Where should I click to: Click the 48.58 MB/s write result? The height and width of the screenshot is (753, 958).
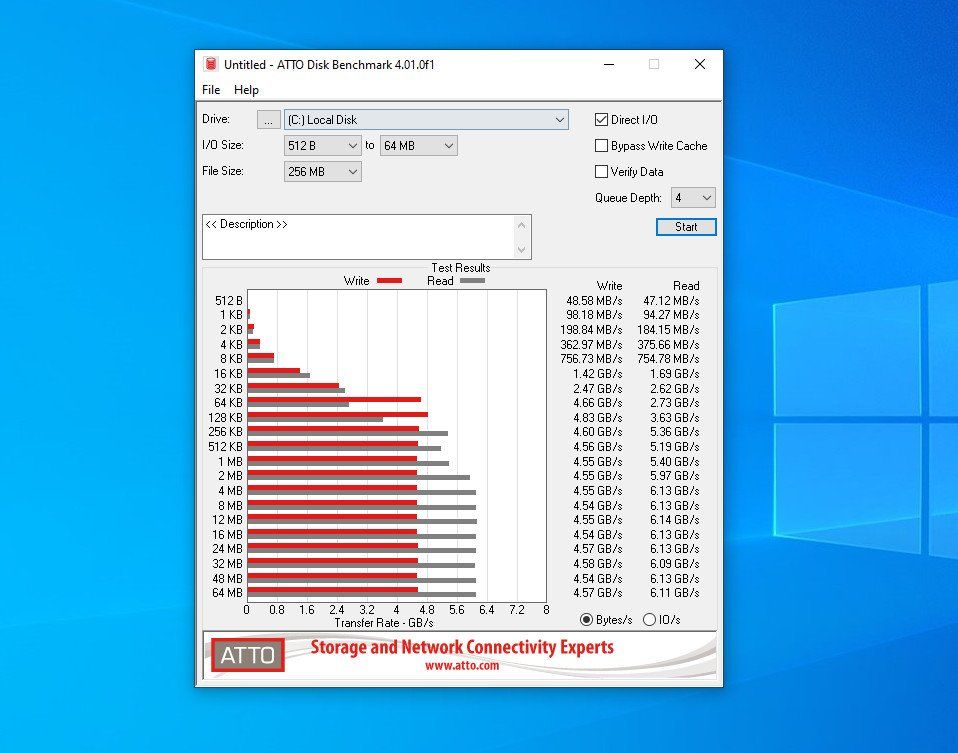coord(594,301)
